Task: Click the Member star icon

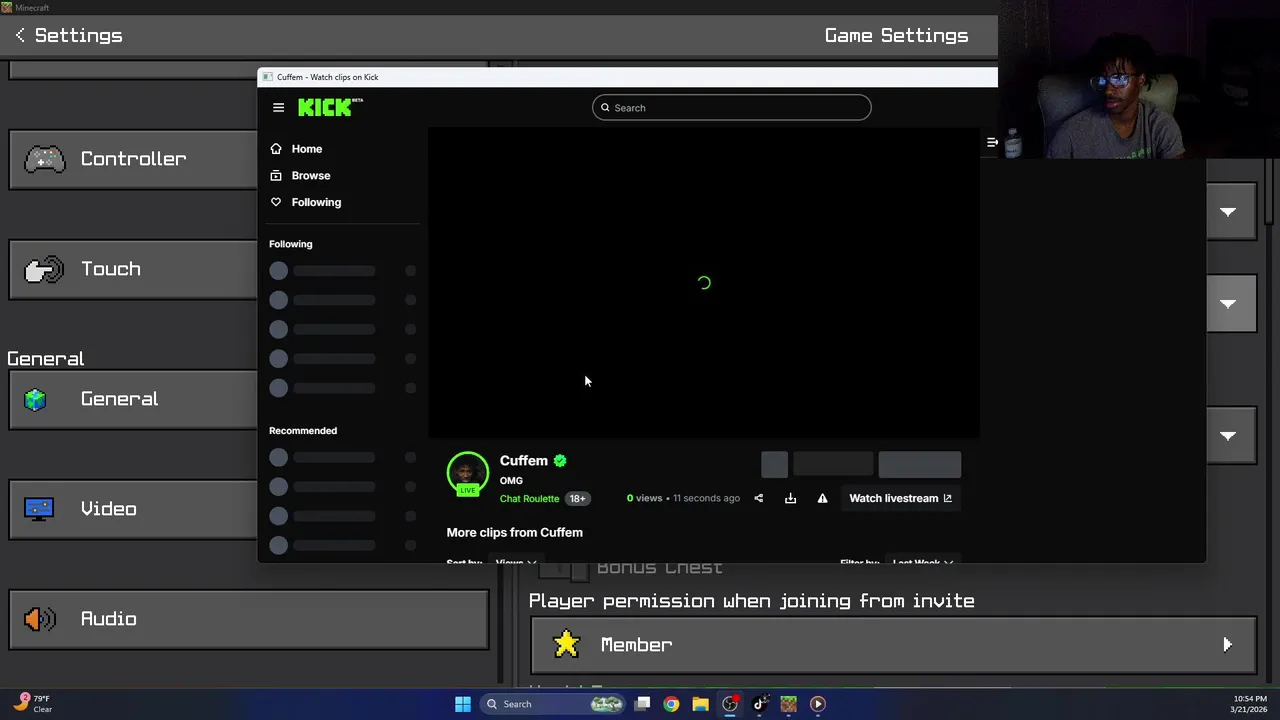Action: point(566,645)
